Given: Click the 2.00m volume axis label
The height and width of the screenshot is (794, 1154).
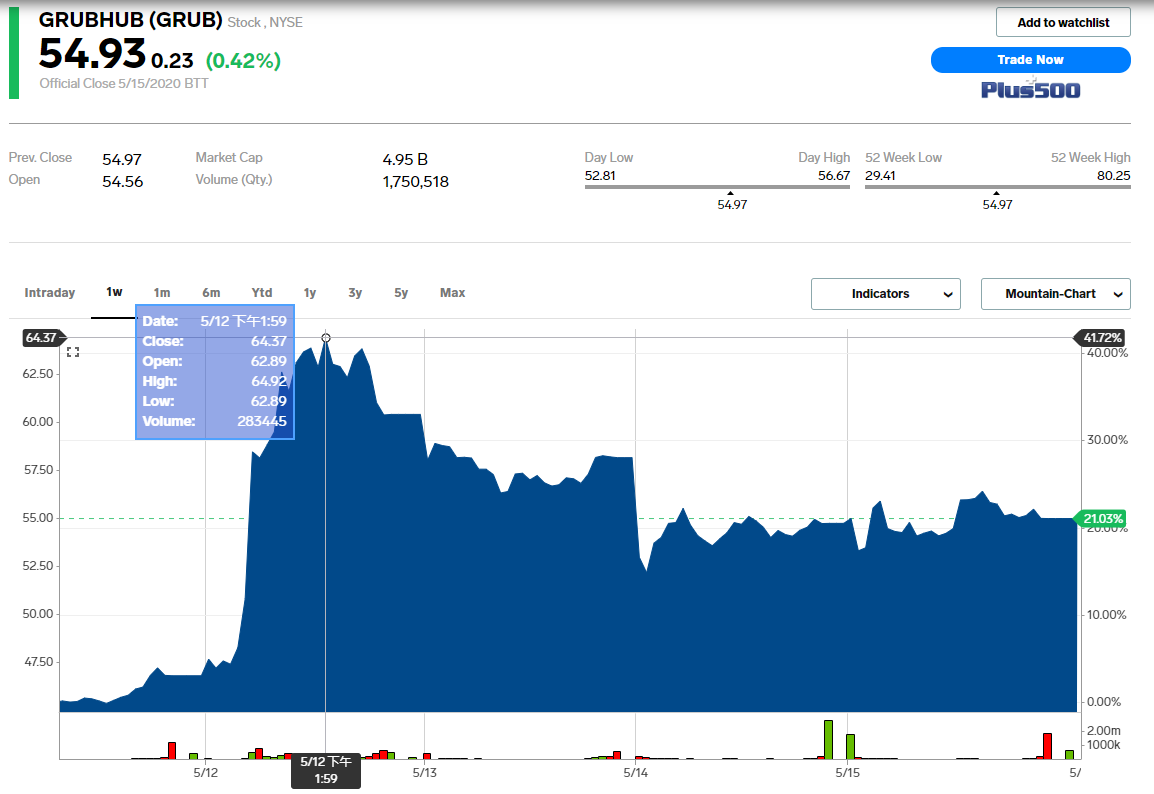Looking at the screenshot, I should coord(1104,731).
